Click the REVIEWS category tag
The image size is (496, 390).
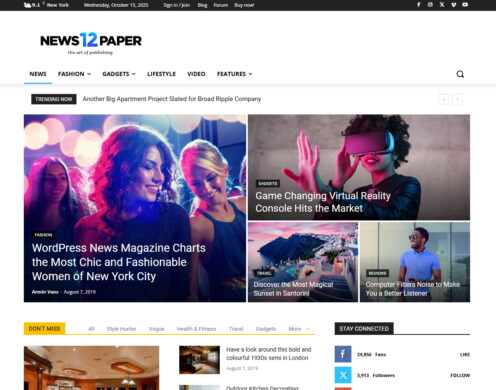coord(377,273)
